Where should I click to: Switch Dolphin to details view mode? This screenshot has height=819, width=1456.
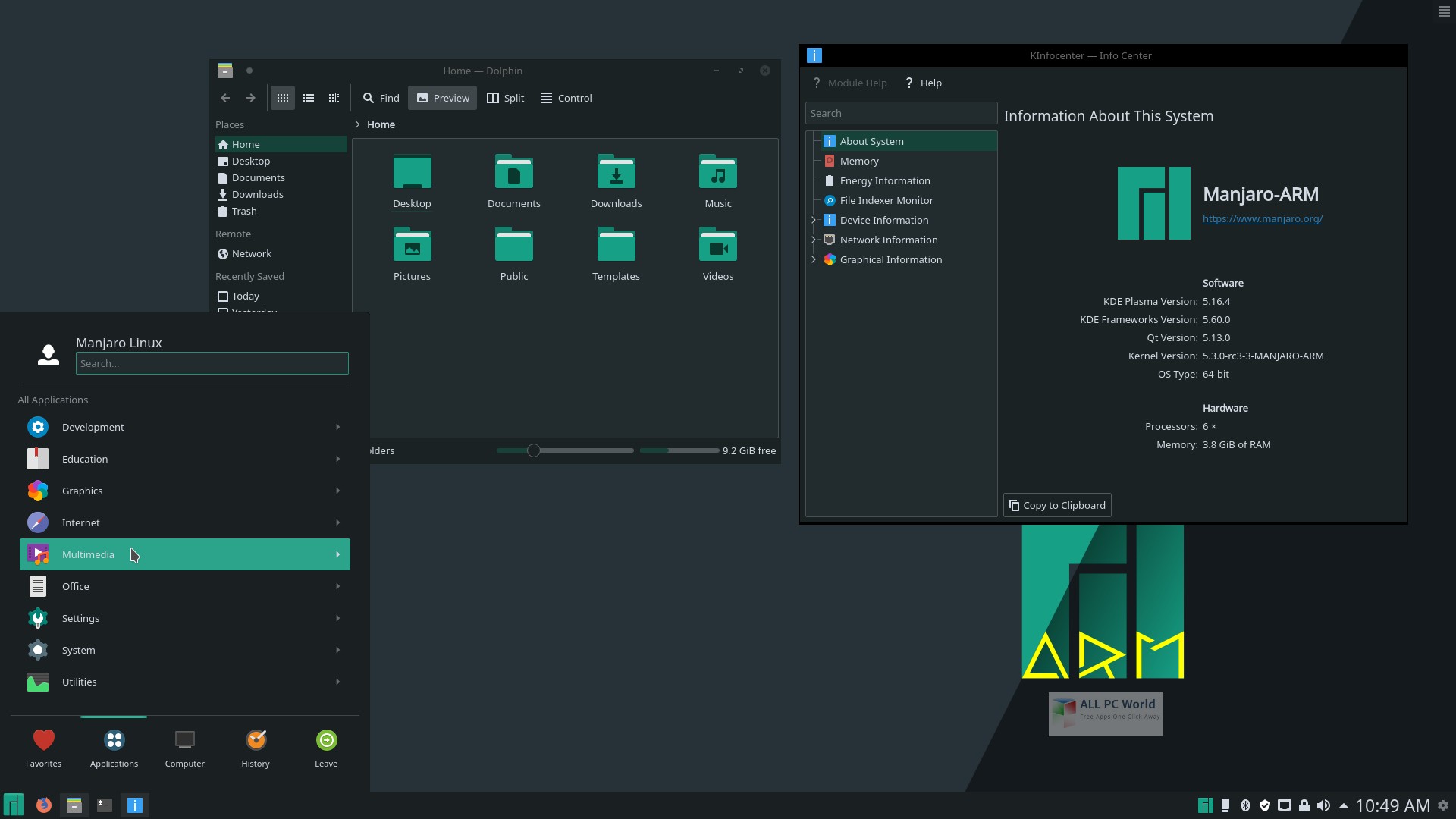click(334, 98)
